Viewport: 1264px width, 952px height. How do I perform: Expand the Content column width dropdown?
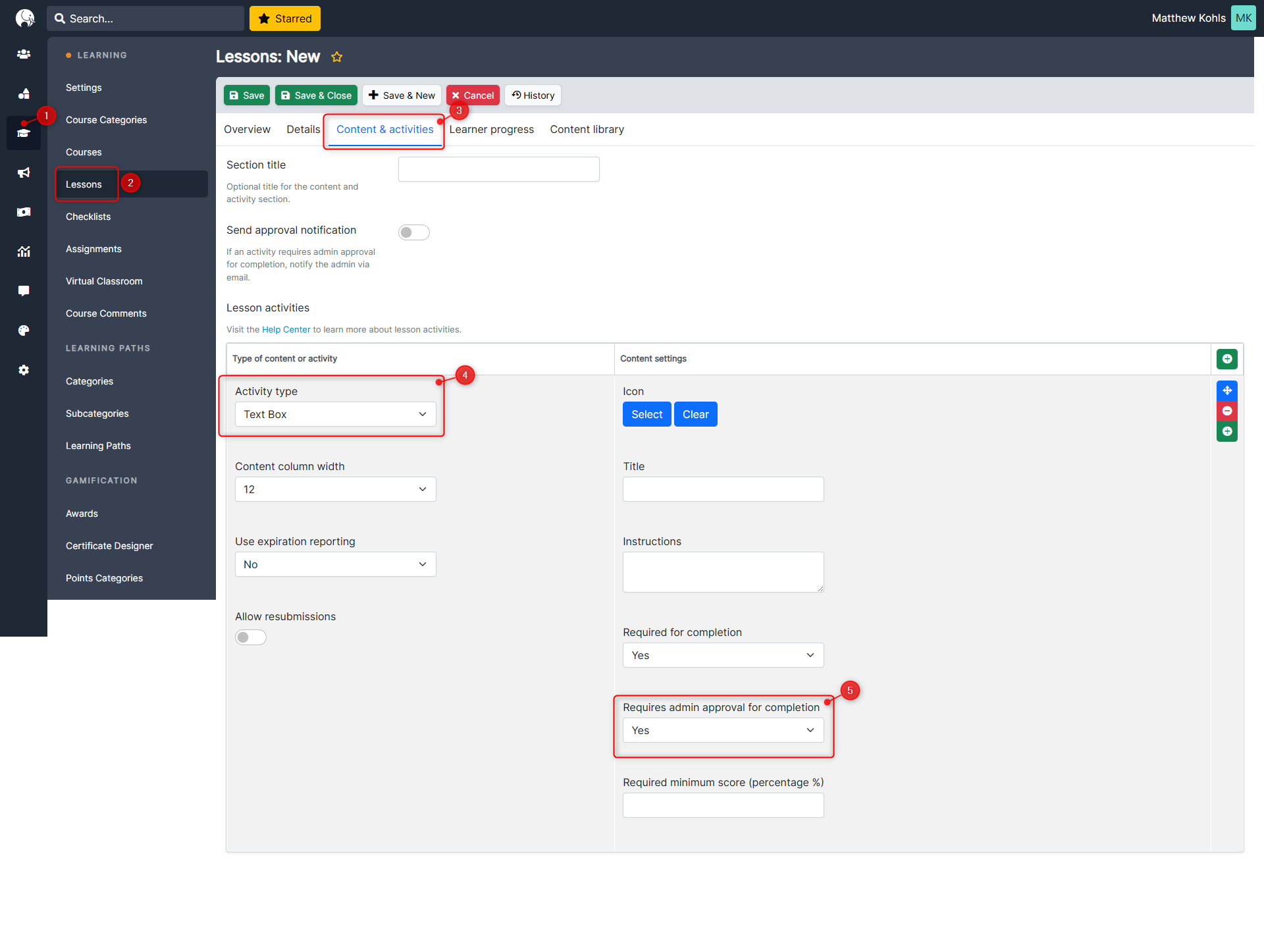tap(335, 489)
